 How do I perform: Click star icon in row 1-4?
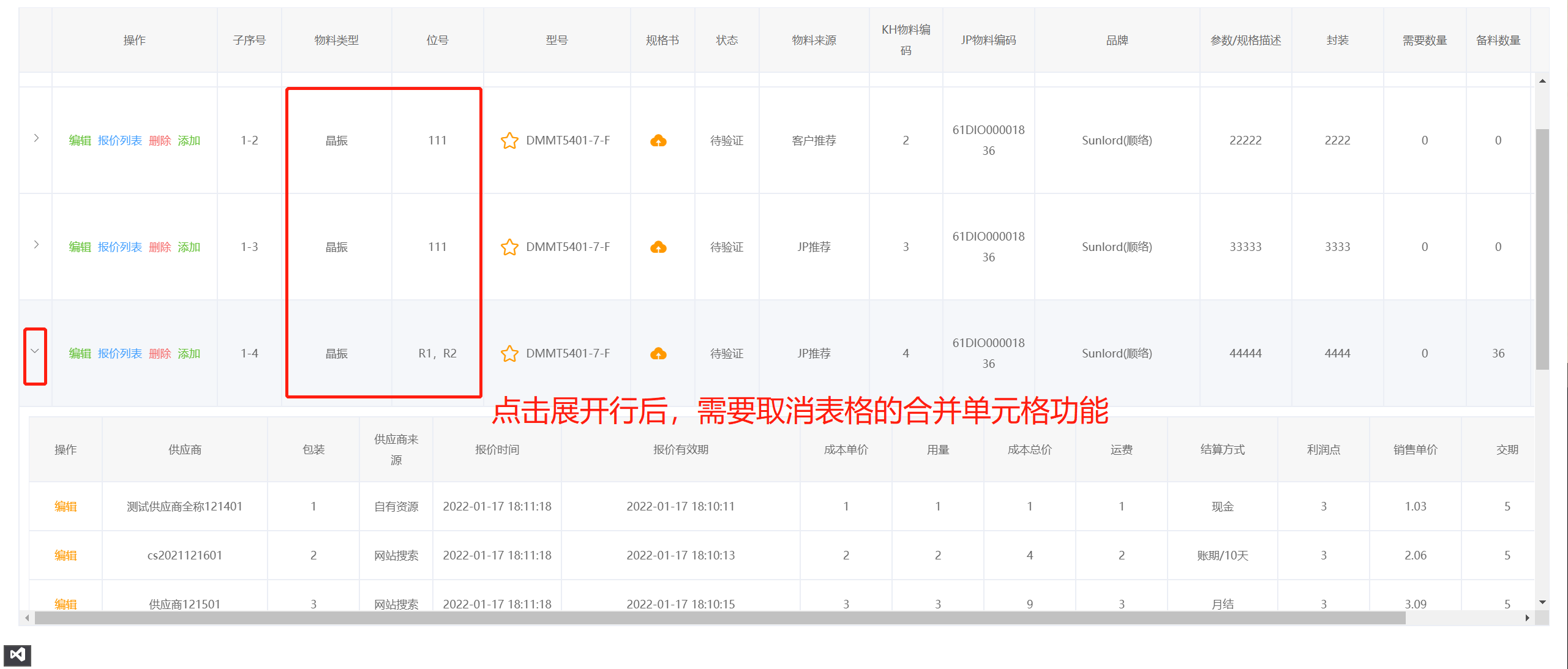509,354
